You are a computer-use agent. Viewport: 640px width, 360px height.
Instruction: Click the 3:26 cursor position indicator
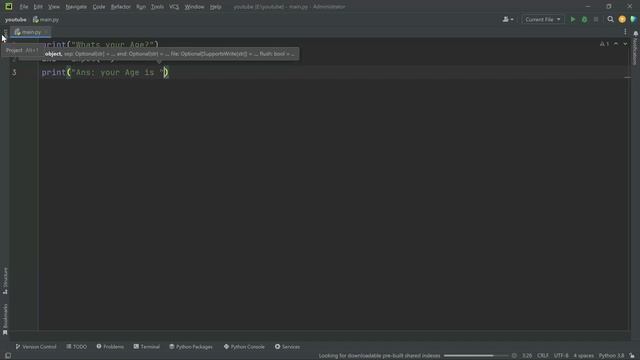(x=527, y=356)
